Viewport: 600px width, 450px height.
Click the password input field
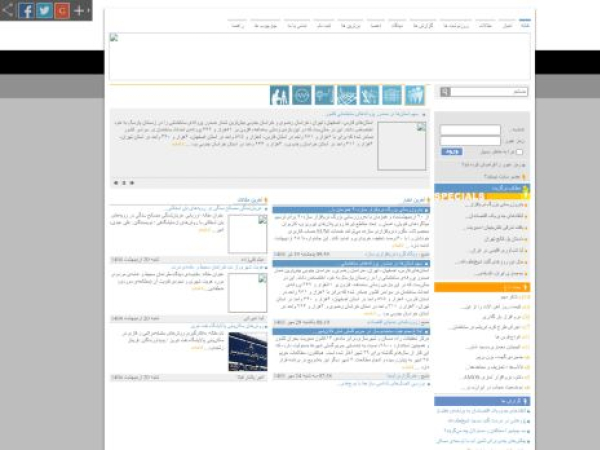(x=470, y=141)
